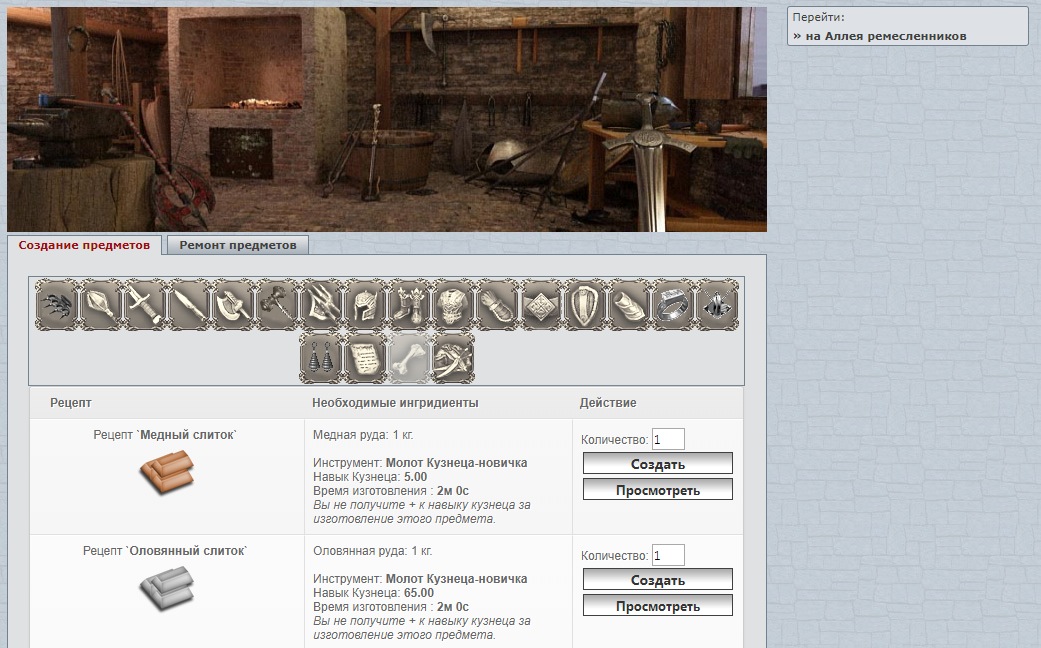Go to Аллея ремесленников link
1041x648 pixels.
point(880,36)
